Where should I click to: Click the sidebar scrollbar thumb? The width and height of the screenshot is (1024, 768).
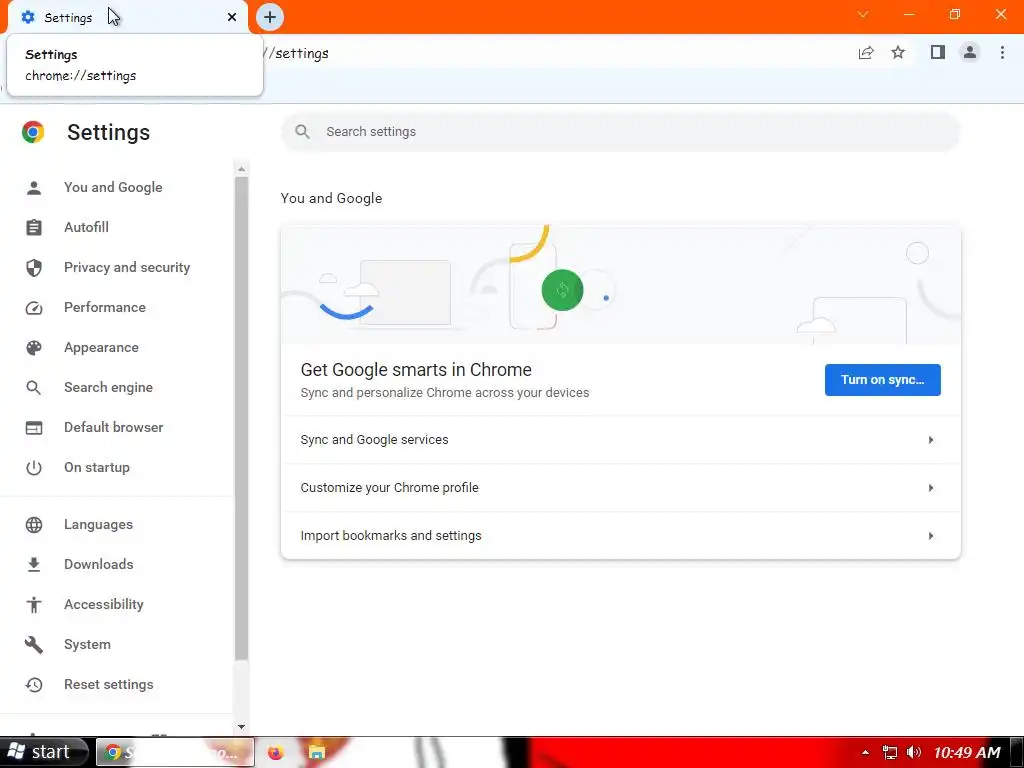[x=242, y=418]
